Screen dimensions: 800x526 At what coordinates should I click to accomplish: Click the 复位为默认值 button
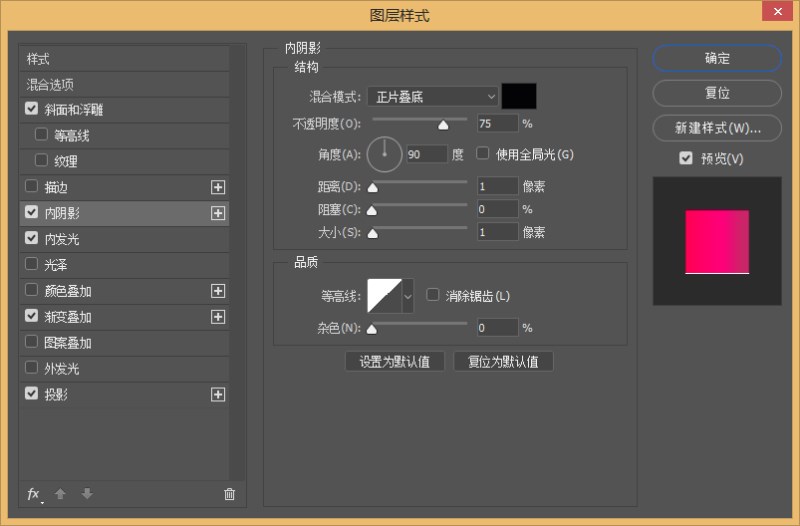click(503, 362)
